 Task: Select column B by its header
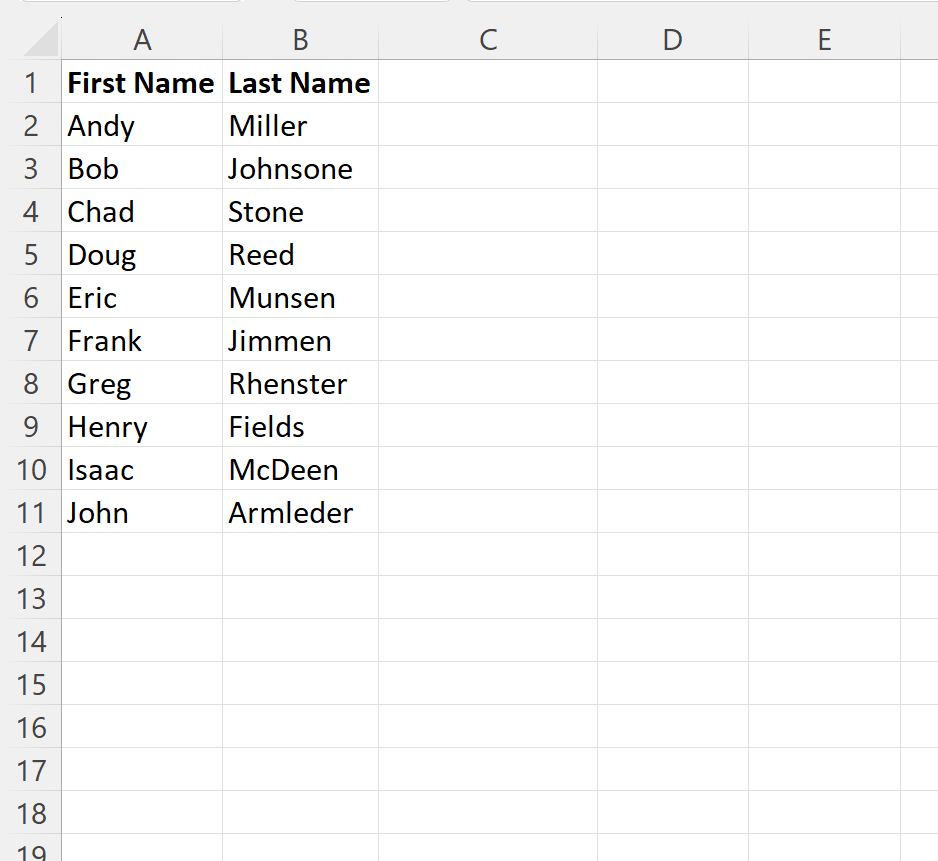(x=300, y=40)
